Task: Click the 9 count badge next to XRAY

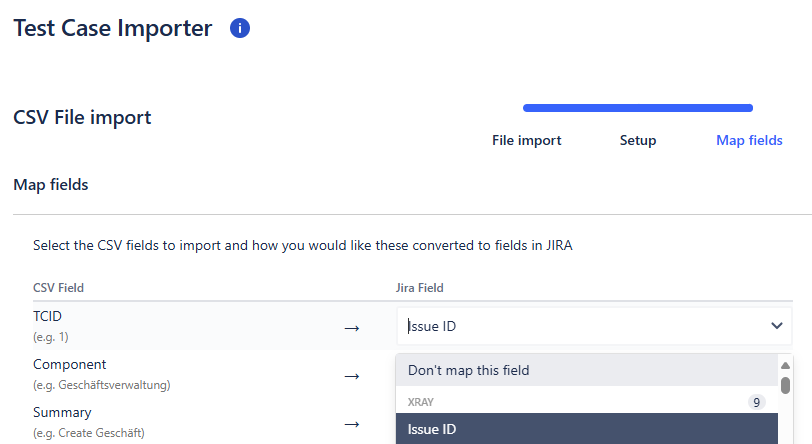Action: pyautogui.click(x=757, y=402)
